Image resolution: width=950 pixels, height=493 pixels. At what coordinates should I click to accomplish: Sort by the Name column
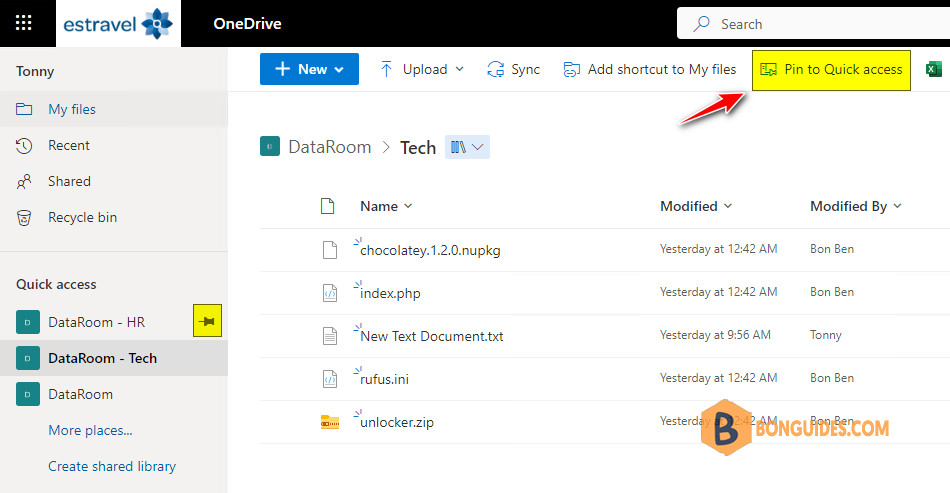(386, 207)
